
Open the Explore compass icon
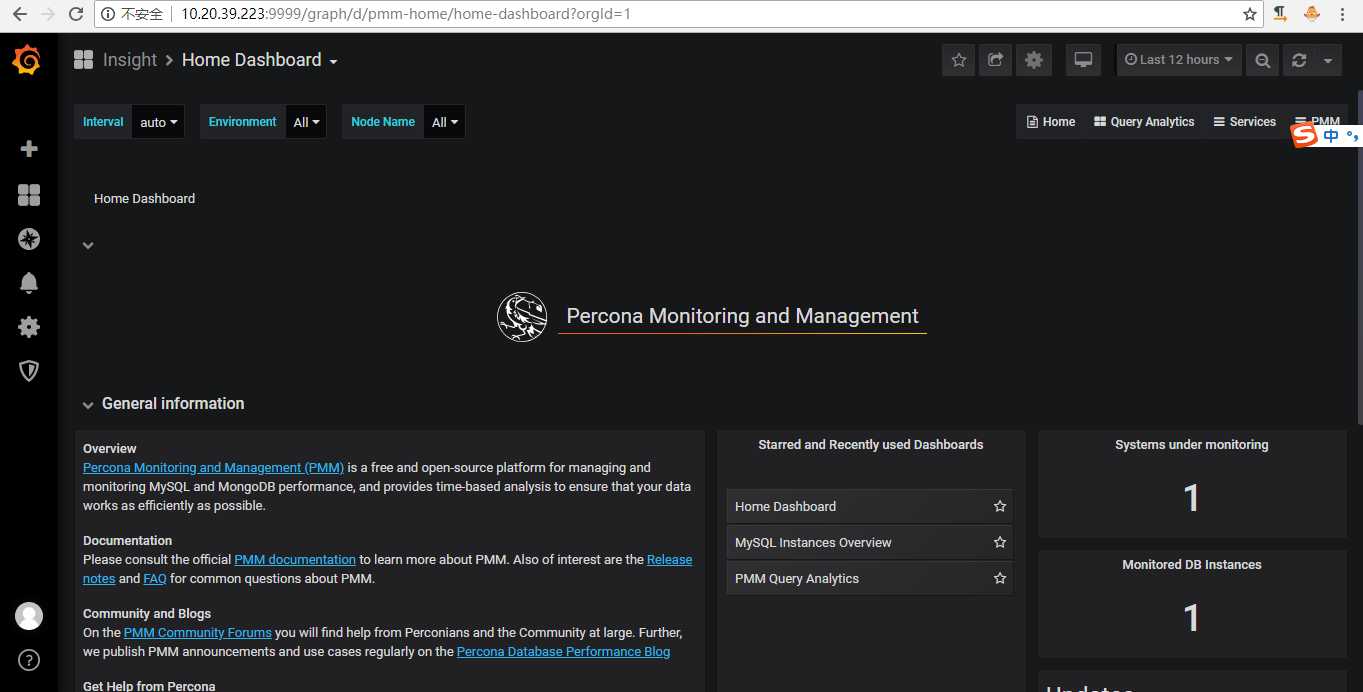pyautogui.click(x=29, y=239)
